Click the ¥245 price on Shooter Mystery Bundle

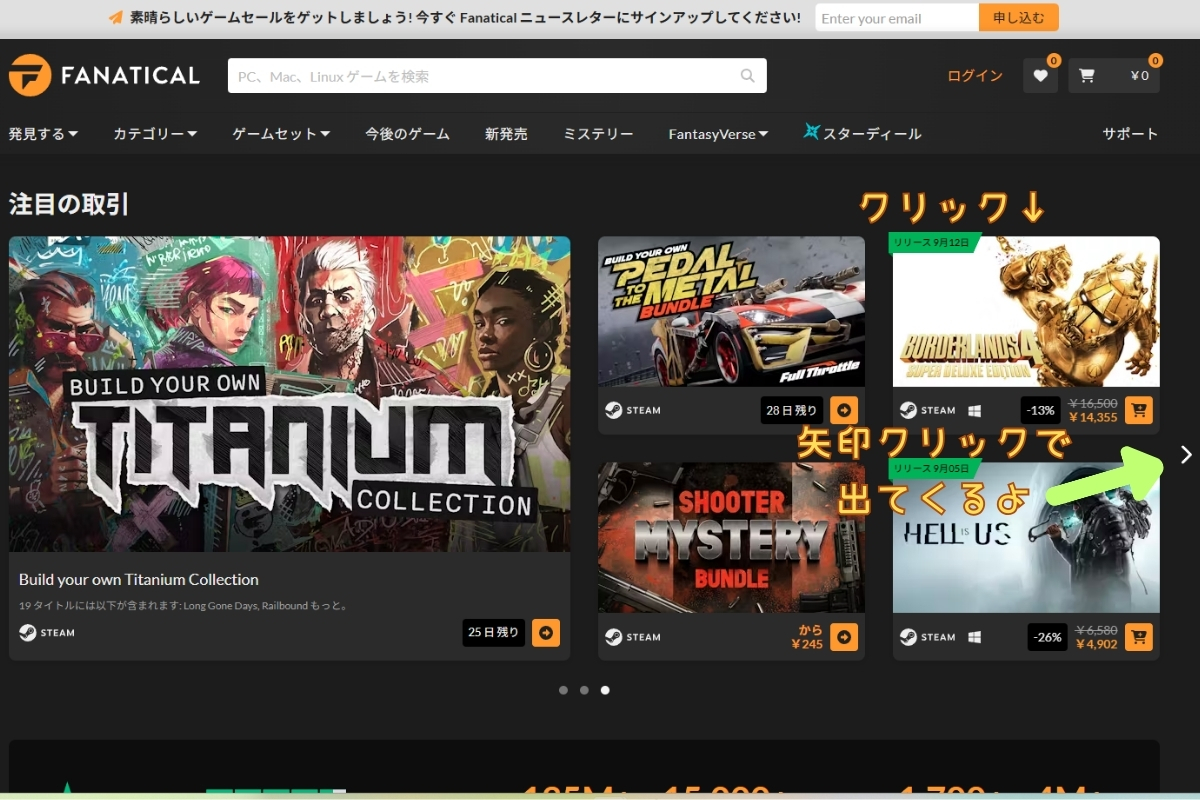(x=807, y=645)
